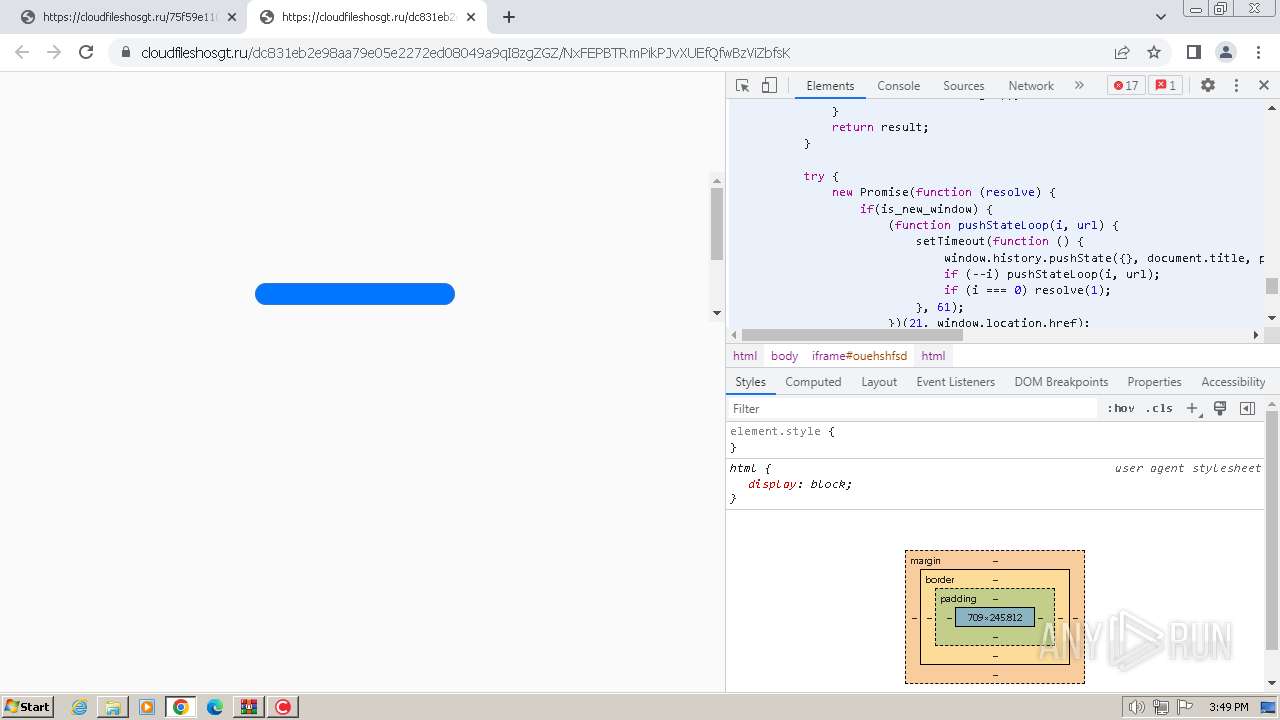Toggle the browser side panel
The image size is (1280, 720).
coord(1193,52)
